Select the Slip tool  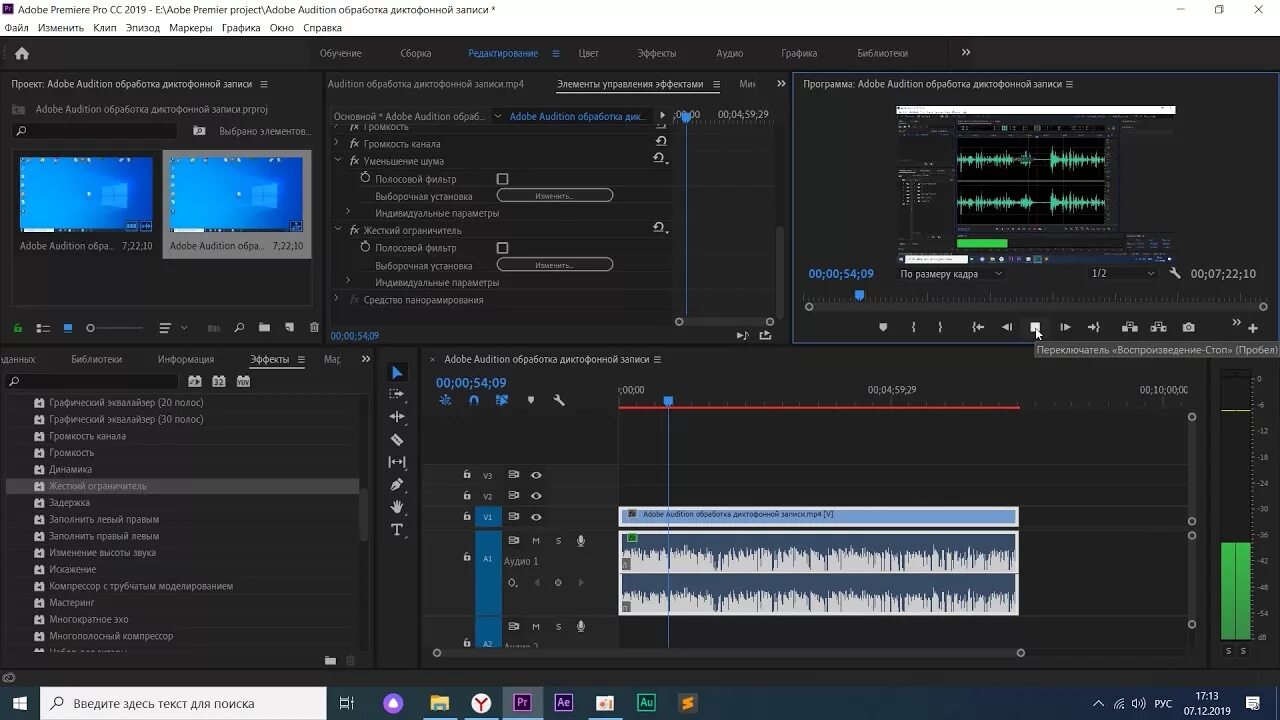tap(397, 462)
